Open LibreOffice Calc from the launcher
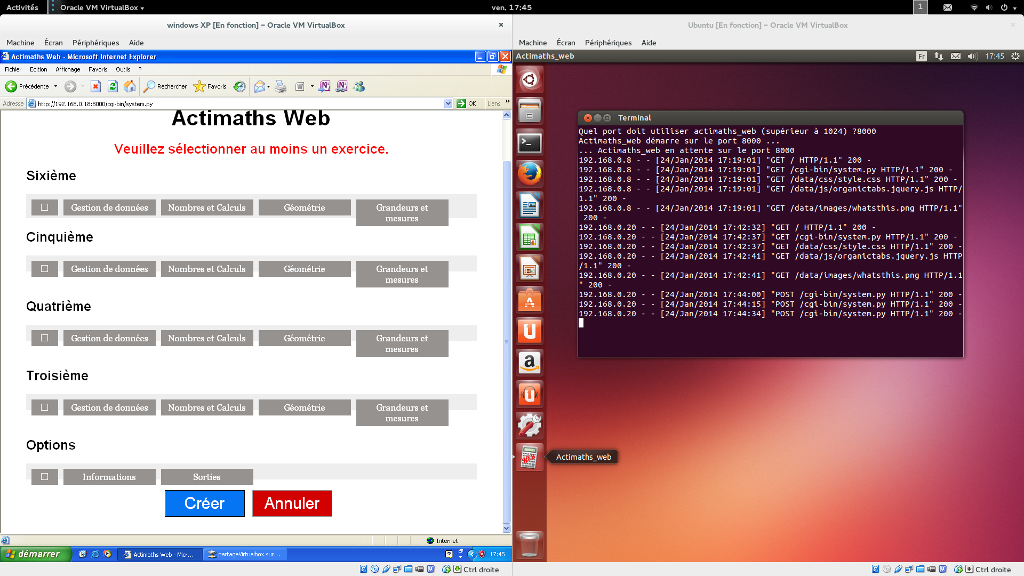Viewport: 1024px width, 576px height. 530,238
